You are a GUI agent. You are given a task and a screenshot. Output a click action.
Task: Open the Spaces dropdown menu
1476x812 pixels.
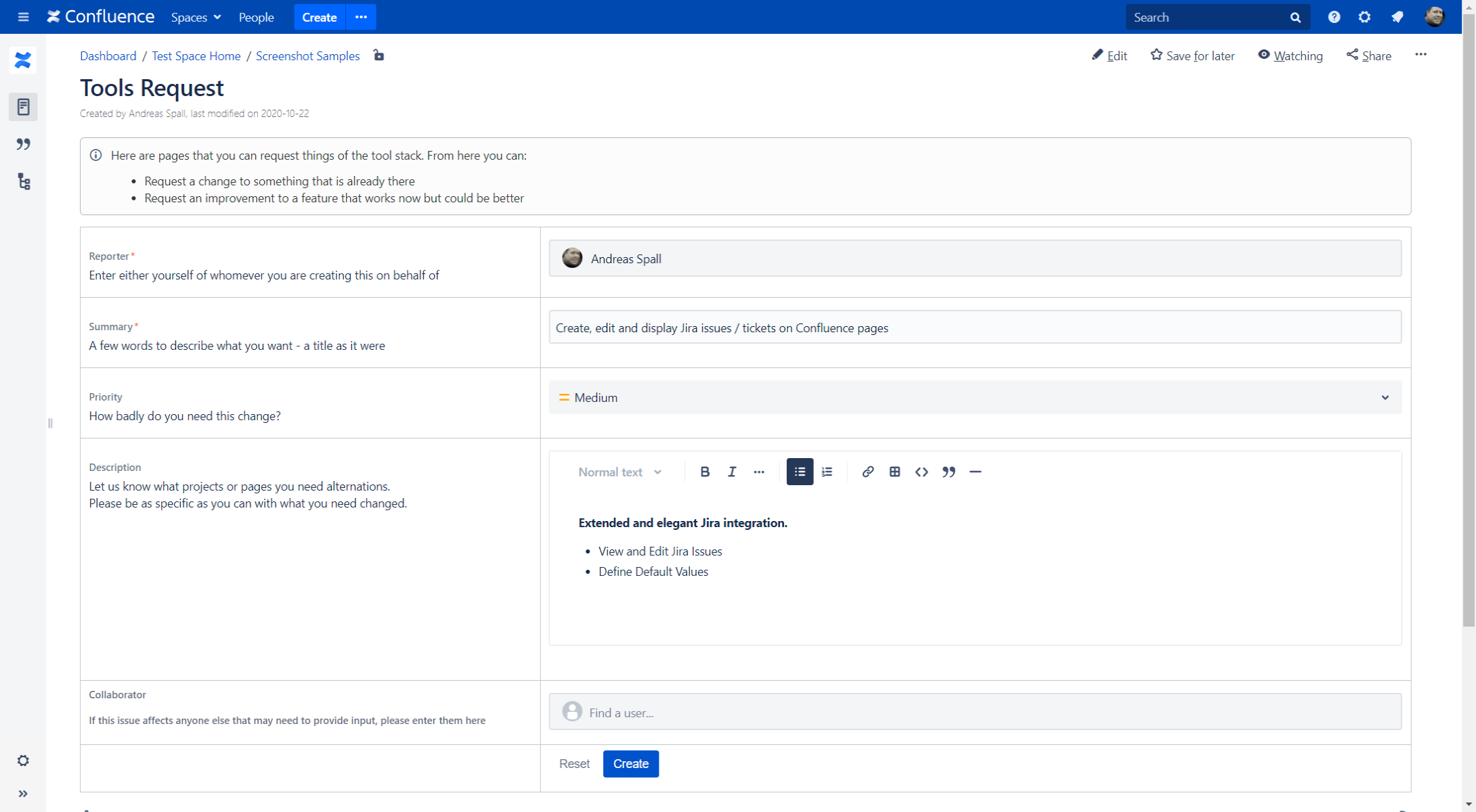(x=196, y=17)
